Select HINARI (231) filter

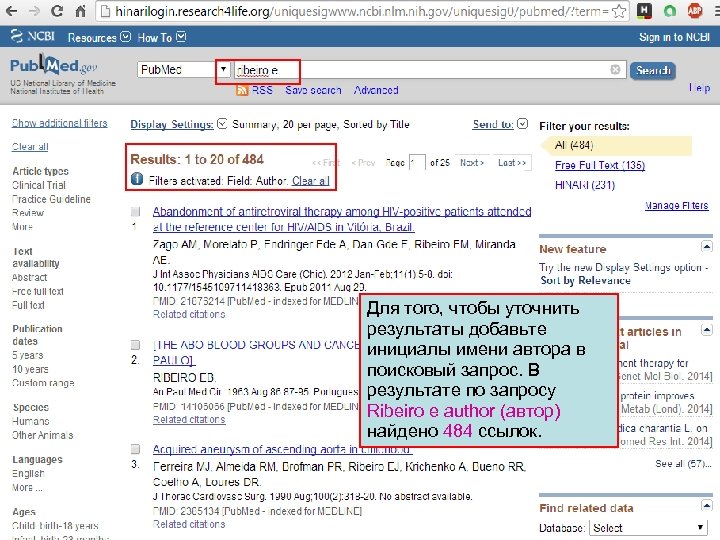pos(585,185)
